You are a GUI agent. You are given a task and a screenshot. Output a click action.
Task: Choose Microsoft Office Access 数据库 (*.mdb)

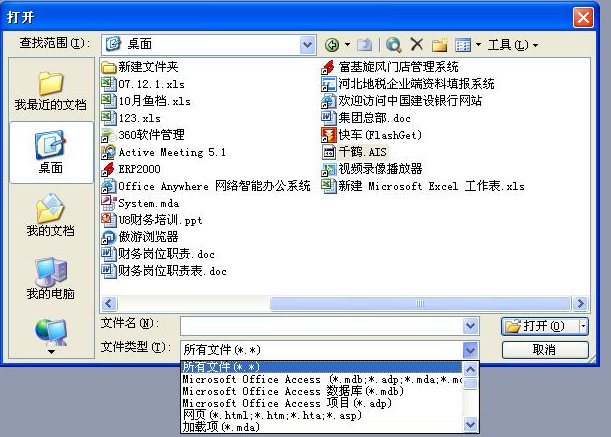point(321,391)
